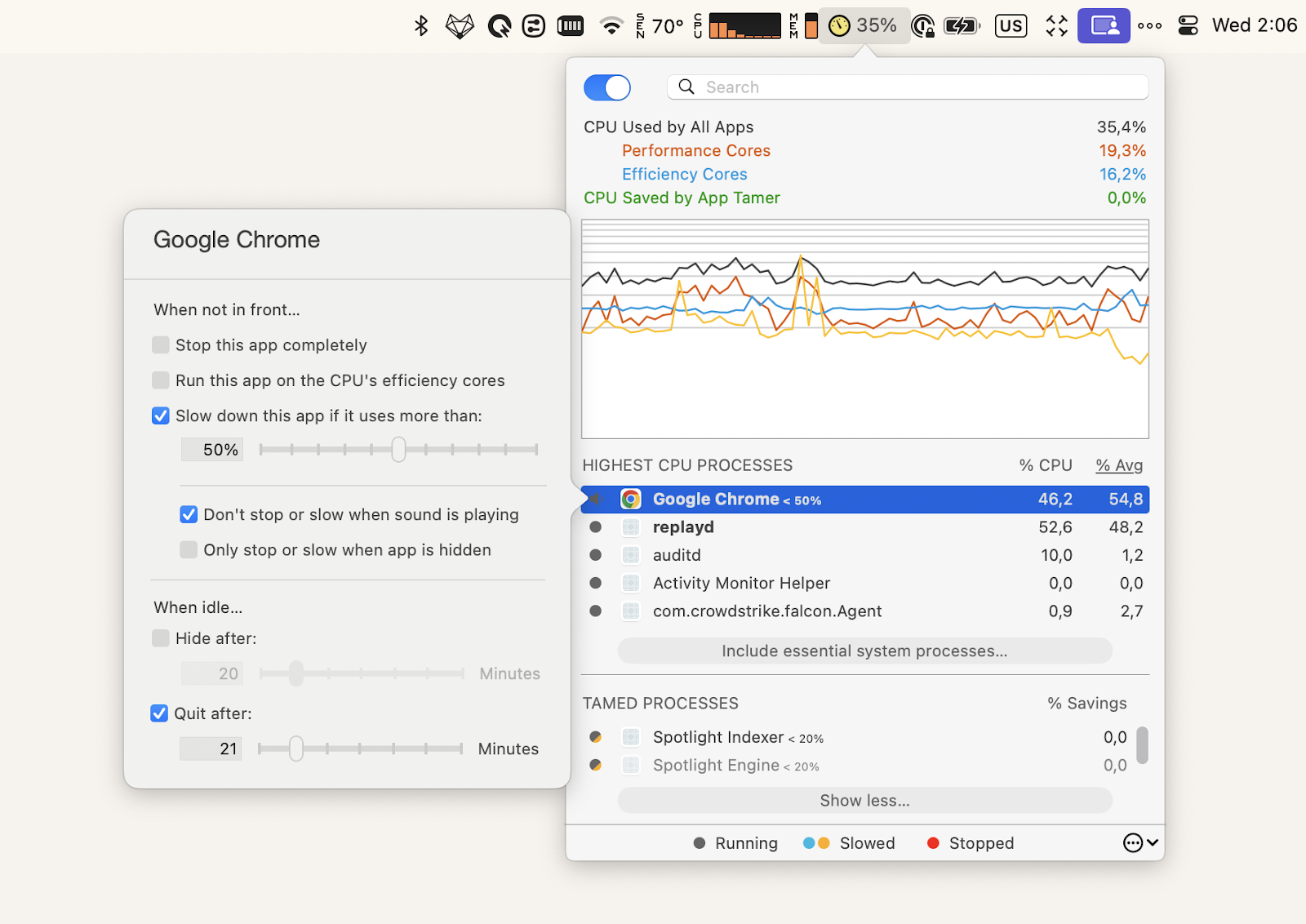1306x924 pixels.
Task: Open the circled ellipsis action menu at bottom right
Action: tap(1132, 842)
